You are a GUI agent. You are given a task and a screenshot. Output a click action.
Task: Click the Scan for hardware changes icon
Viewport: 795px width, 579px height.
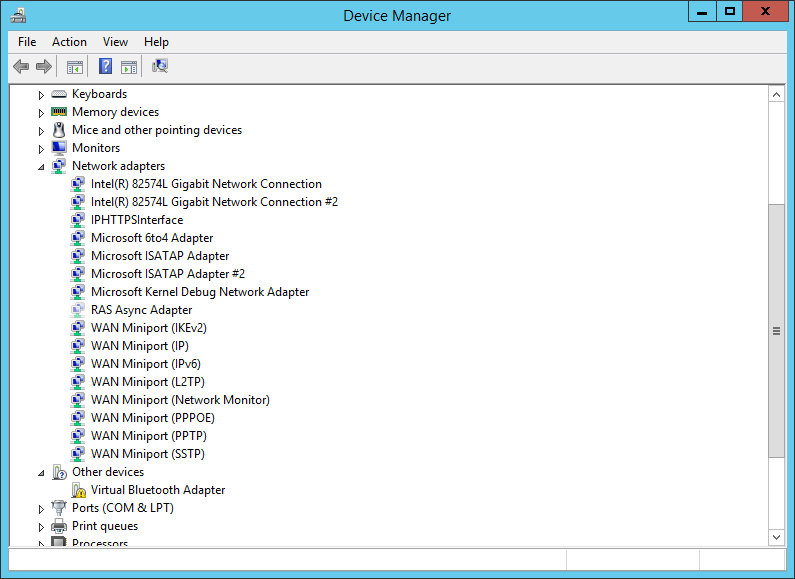coord(160,66)
